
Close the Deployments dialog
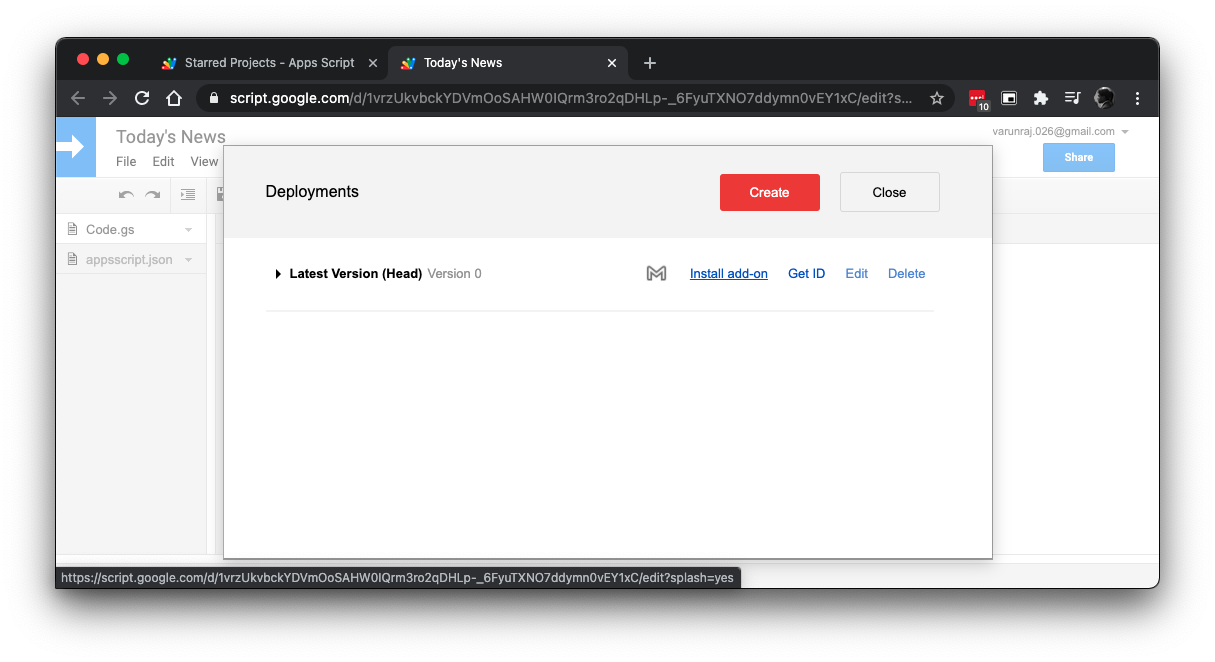click(x=889, y=192)
